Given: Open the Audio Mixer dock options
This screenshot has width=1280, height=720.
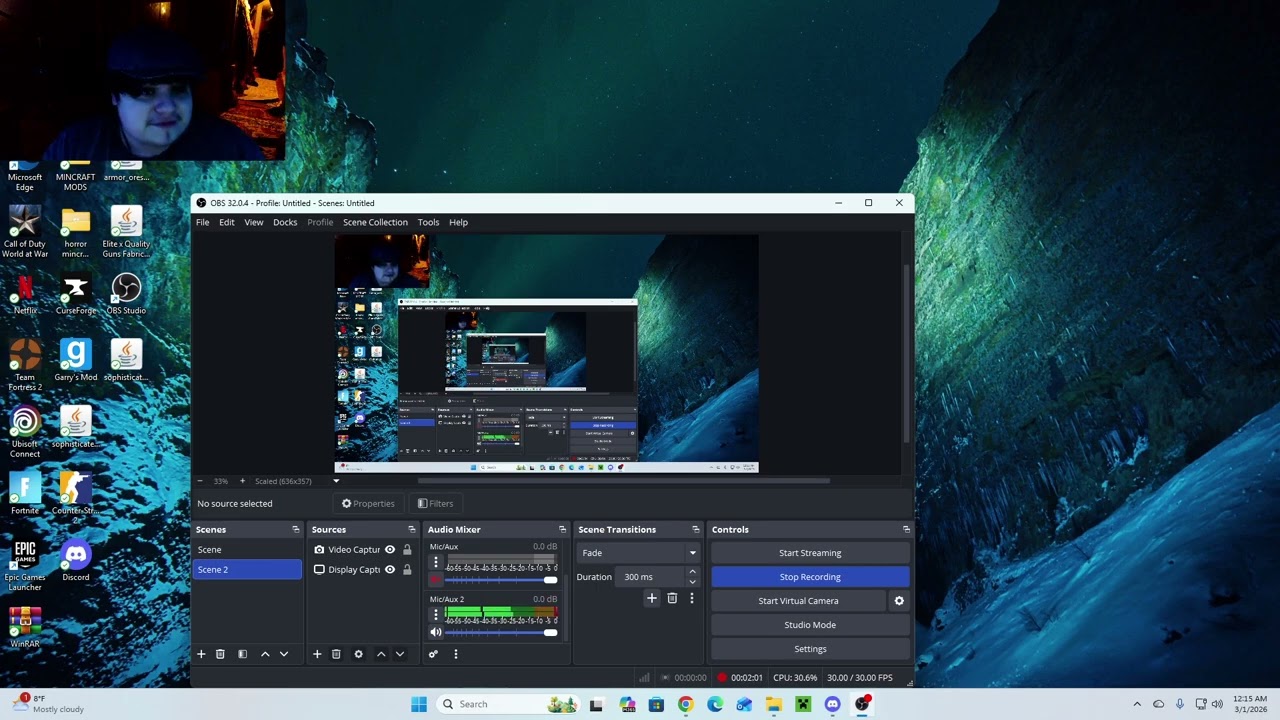Looking at the screenshot, I should coord(562,530).
